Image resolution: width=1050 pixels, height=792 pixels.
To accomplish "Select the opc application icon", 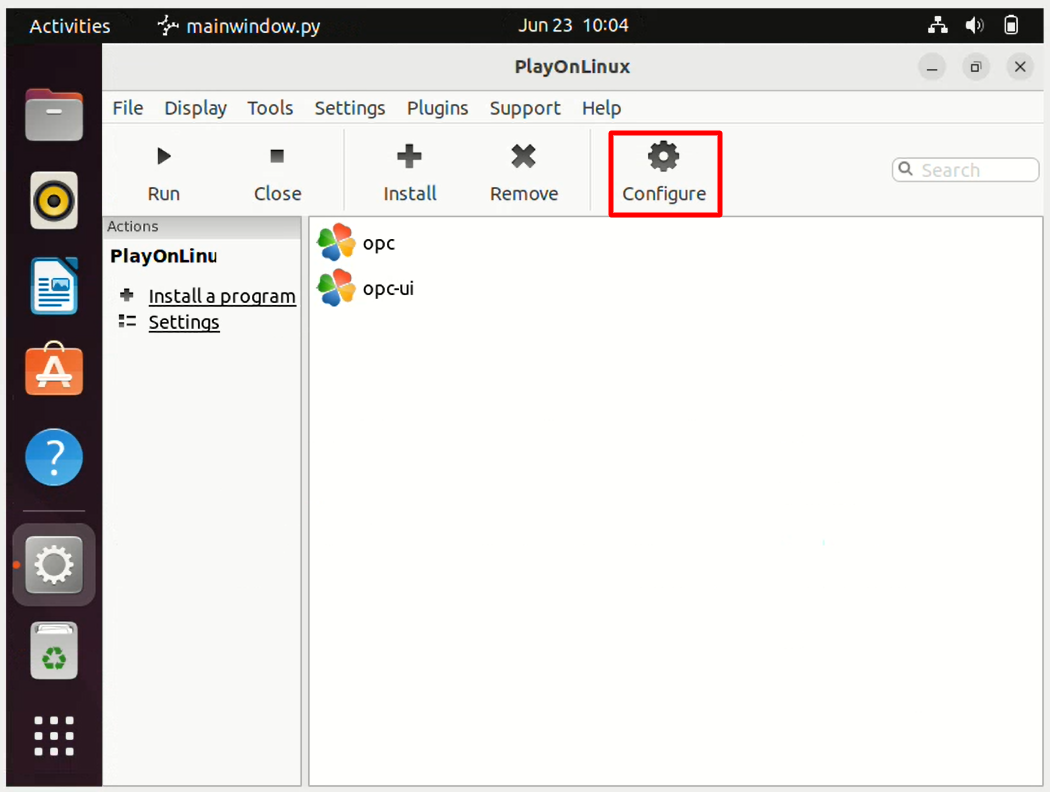I will (x=335, y=242).
